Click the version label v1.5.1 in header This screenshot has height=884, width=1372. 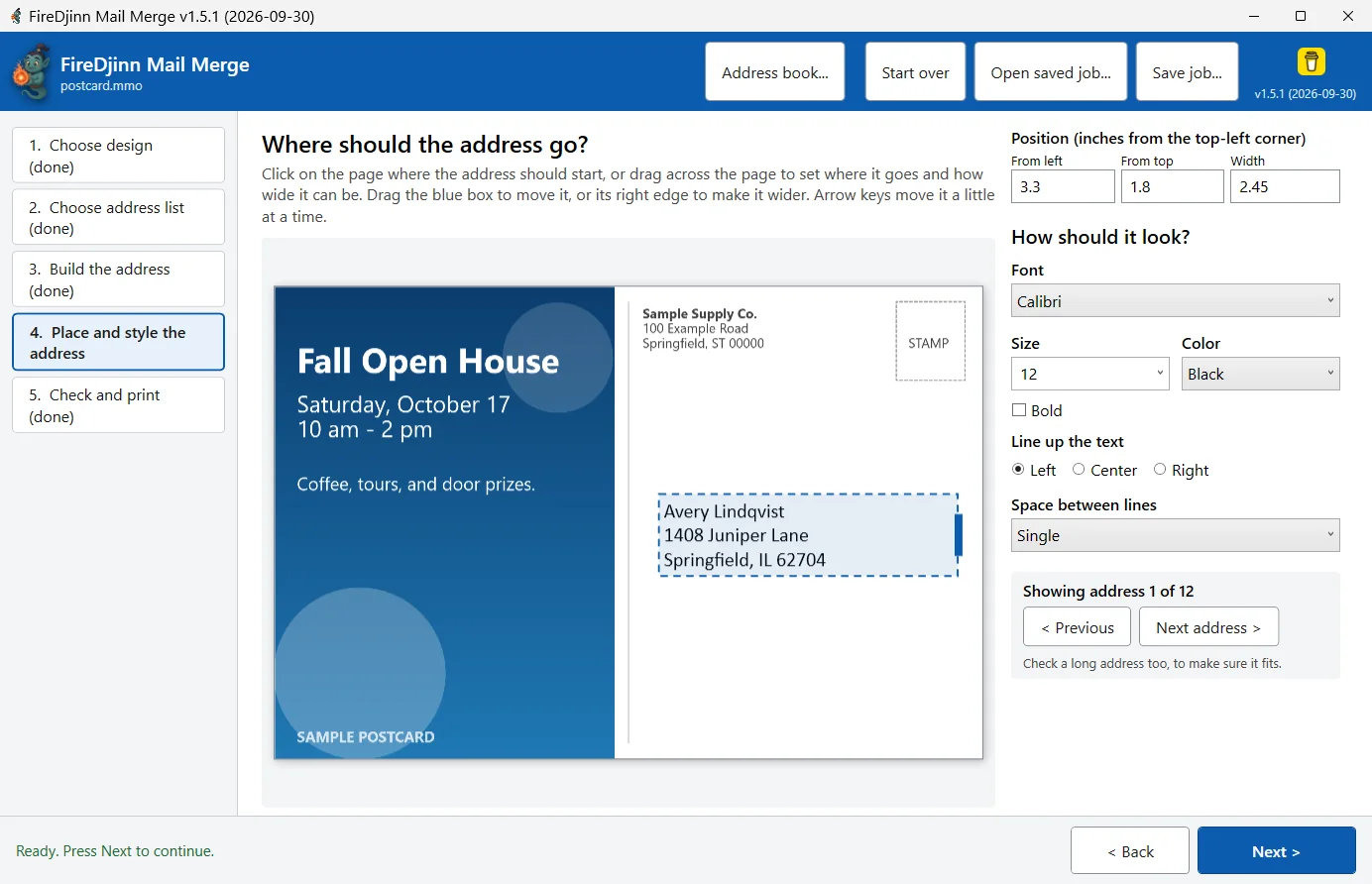point(1306,94)
